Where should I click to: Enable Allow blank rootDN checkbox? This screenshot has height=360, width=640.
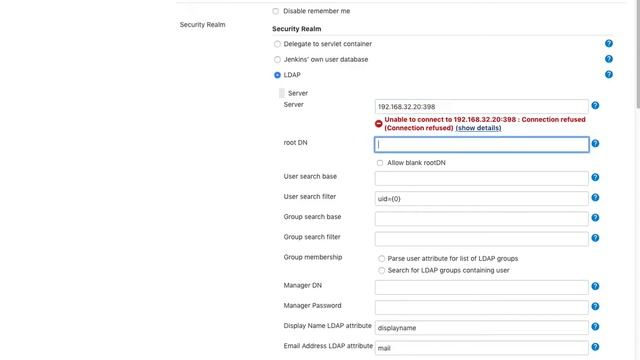380,163
